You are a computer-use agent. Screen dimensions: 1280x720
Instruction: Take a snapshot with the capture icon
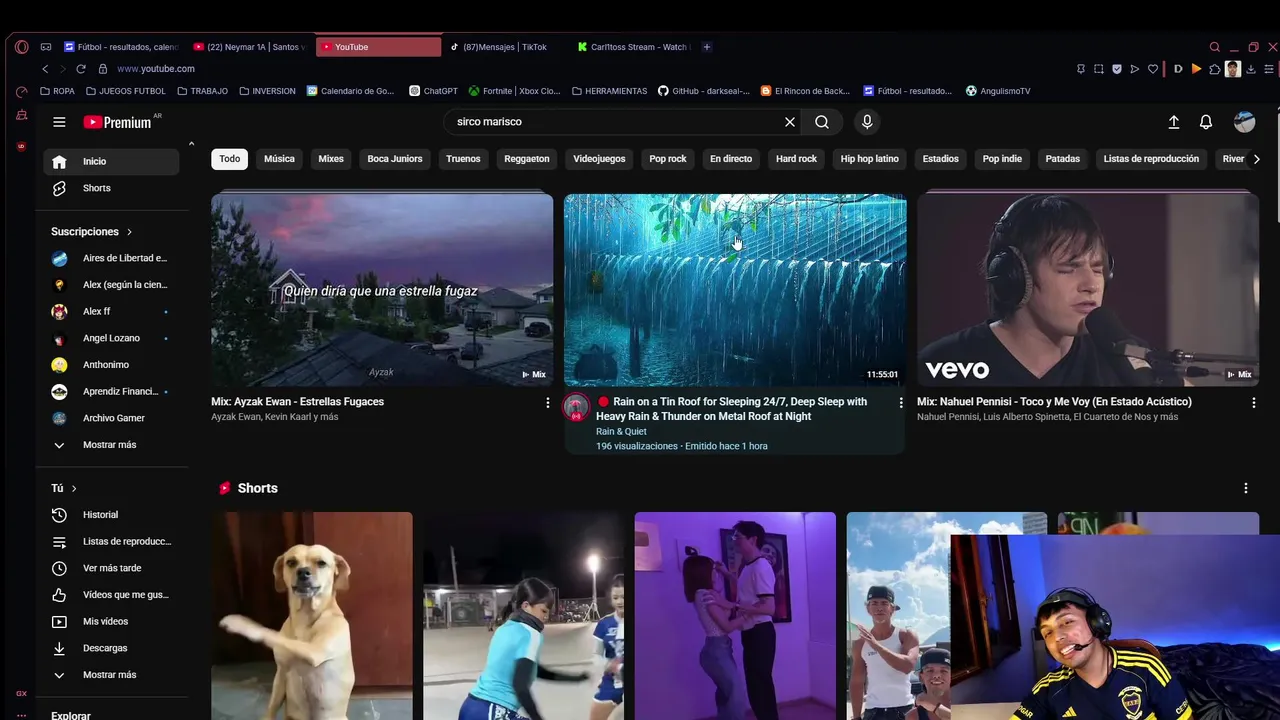point(1099,69)
